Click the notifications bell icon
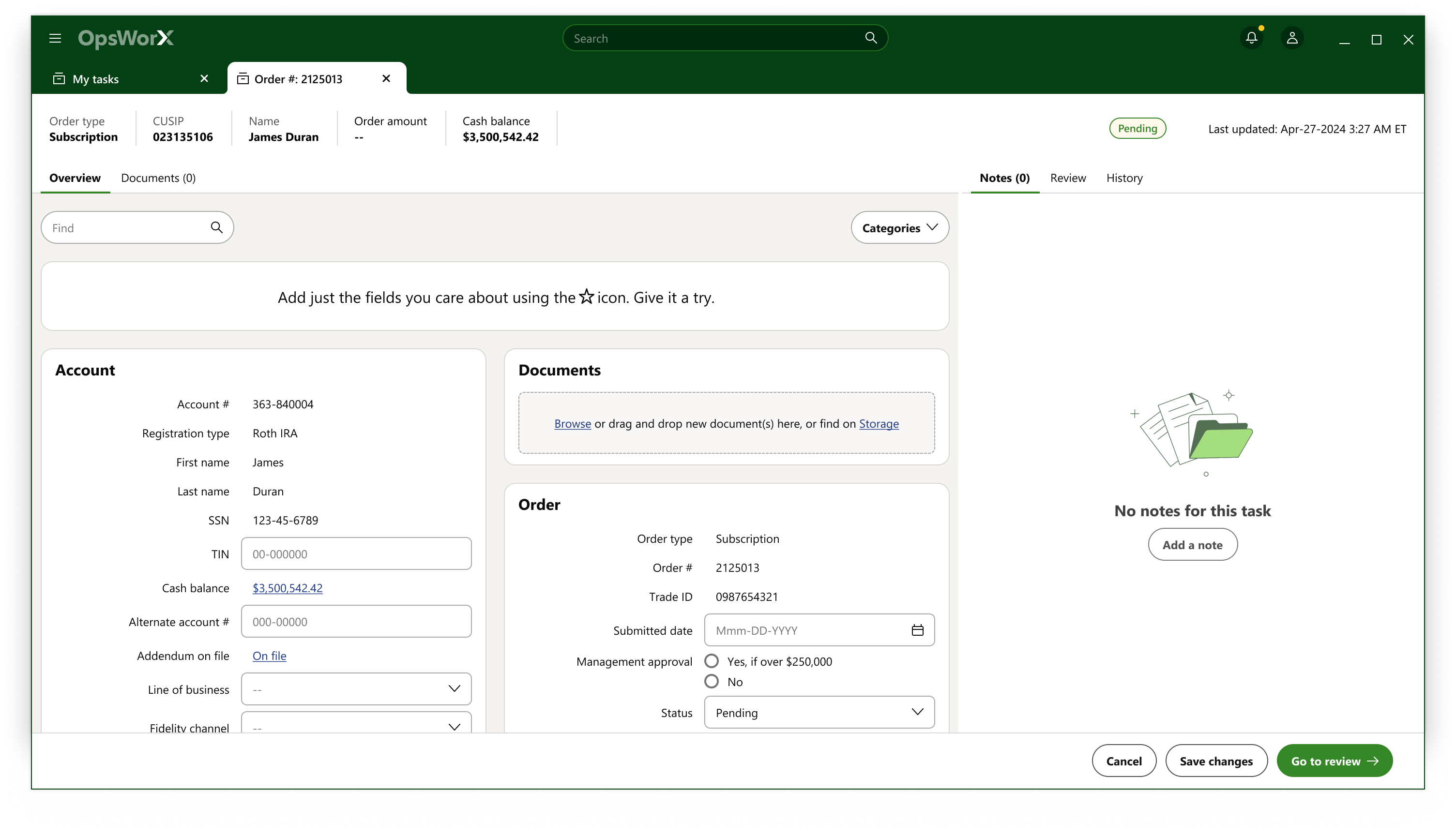The width and height of the screenshot is (1456, 836). click(1252, 38)
